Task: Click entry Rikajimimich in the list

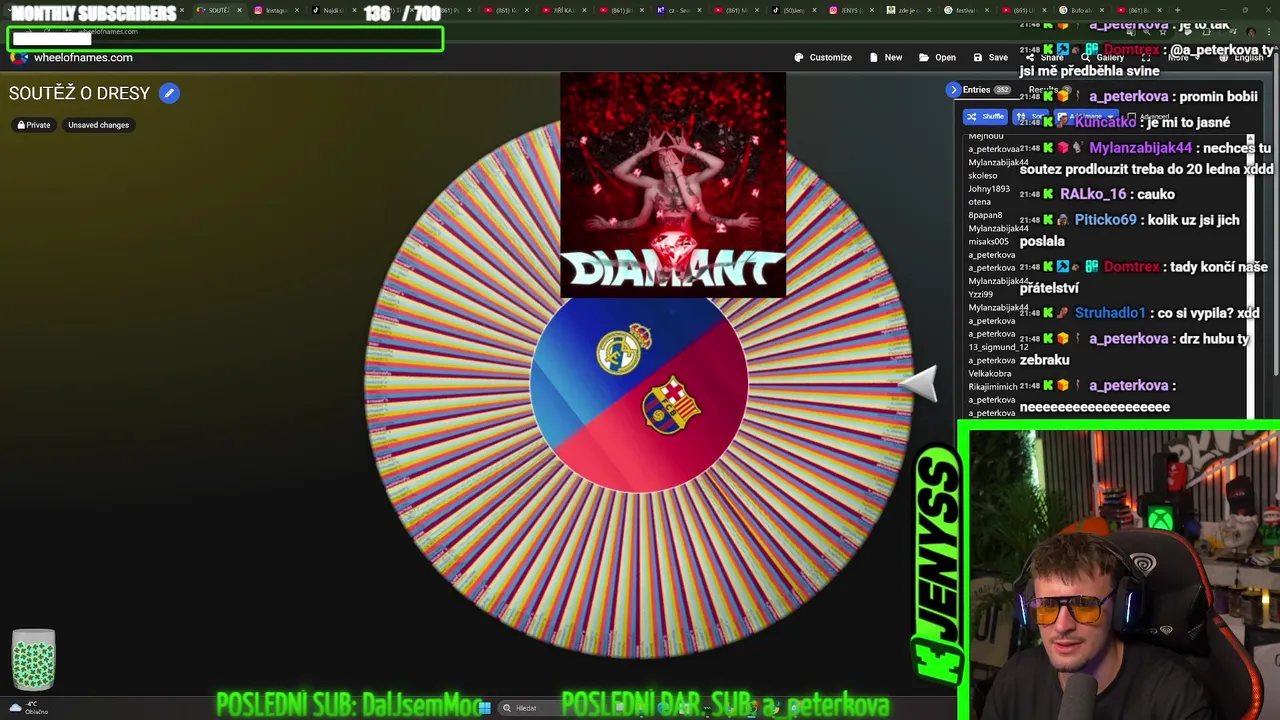Action: click(x=993, y=386)
